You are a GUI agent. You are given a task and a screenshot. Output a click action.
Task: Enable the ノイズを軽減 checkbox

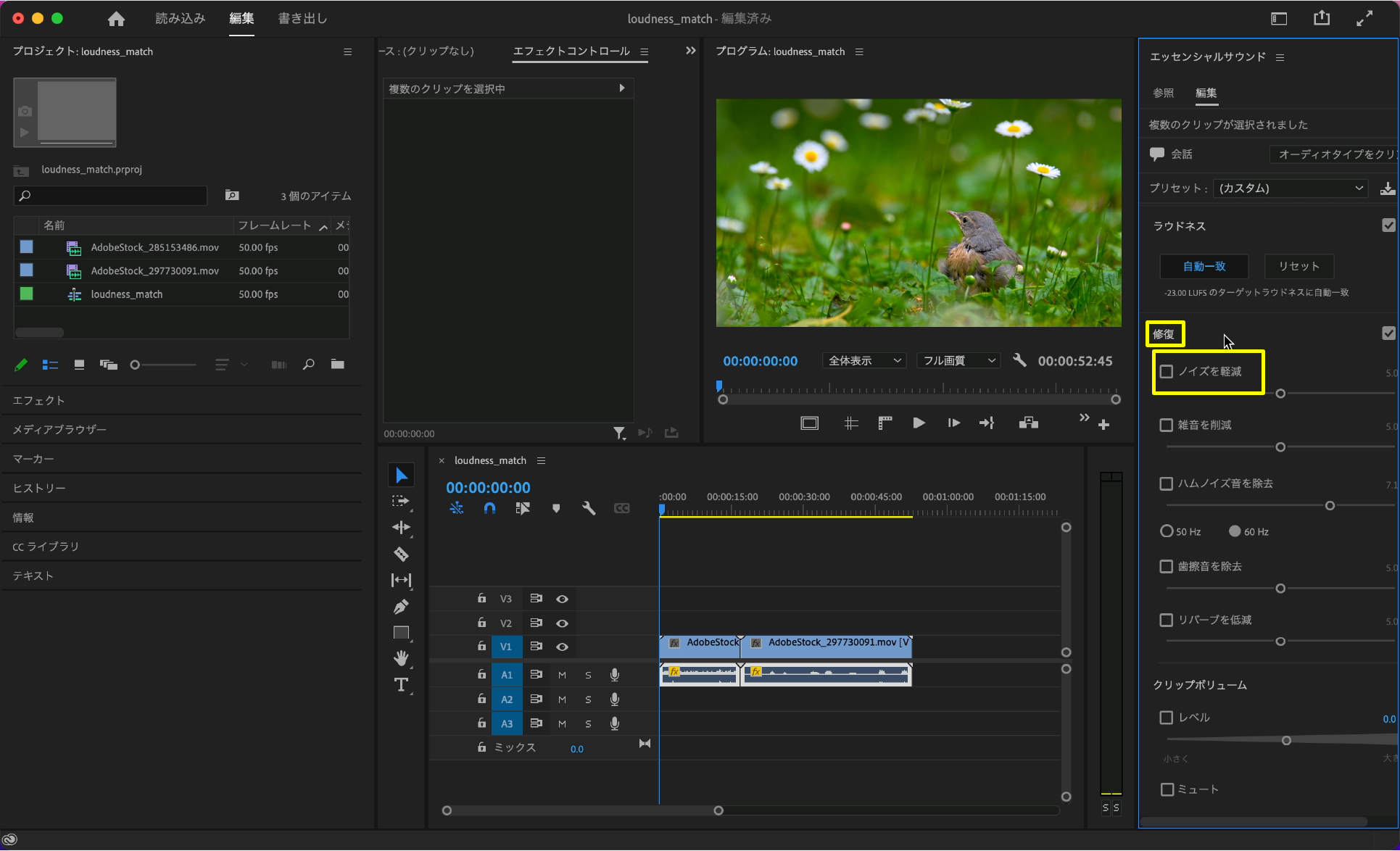[x=1167, y=372]
